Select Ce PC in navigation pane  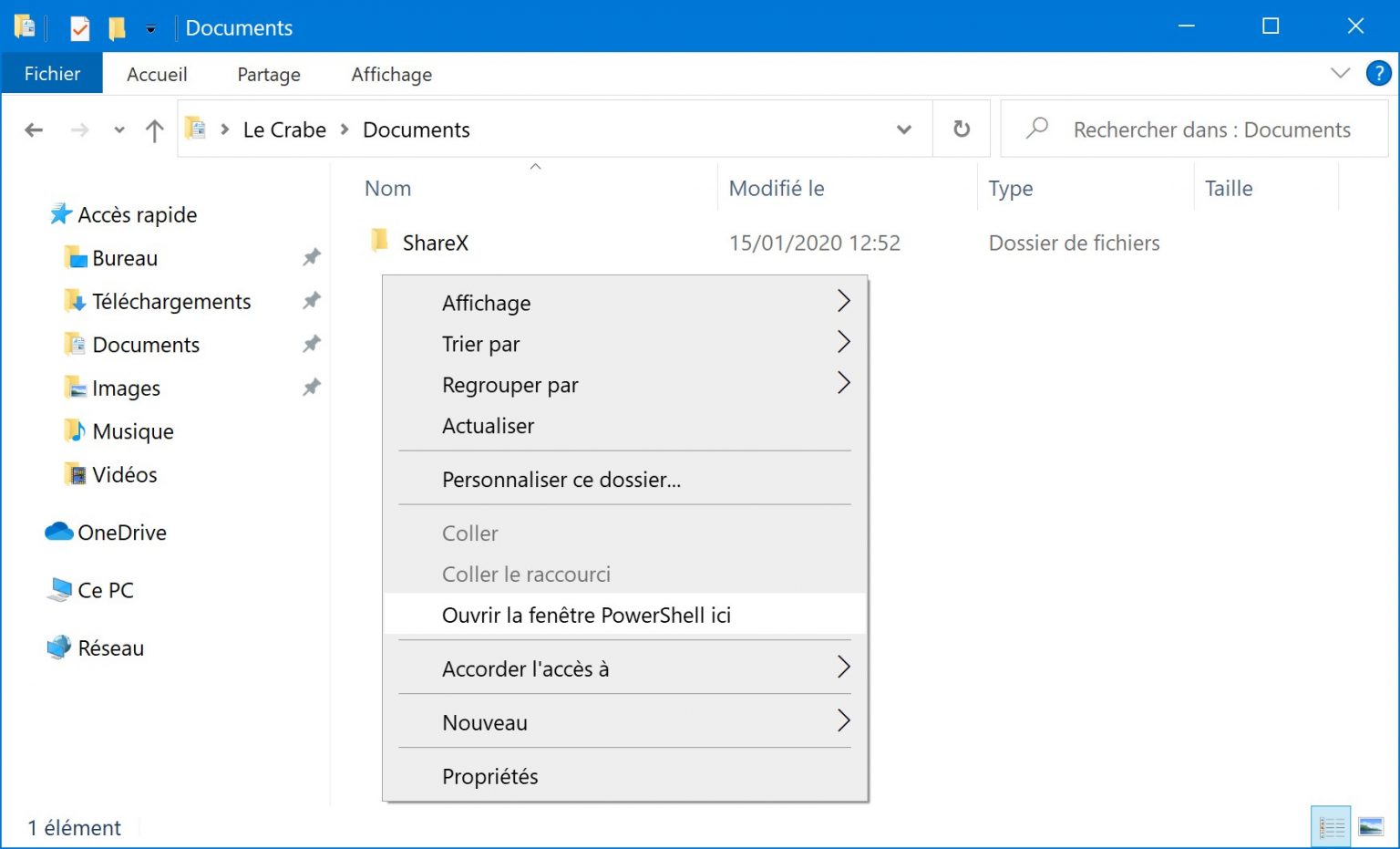(x=105, y=590)
